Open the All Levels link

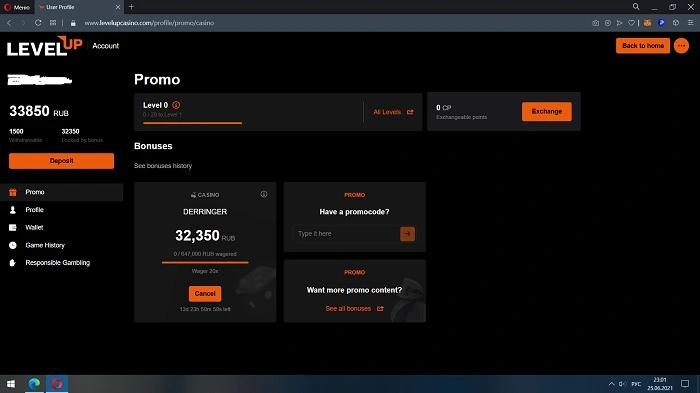click(393, 112)
